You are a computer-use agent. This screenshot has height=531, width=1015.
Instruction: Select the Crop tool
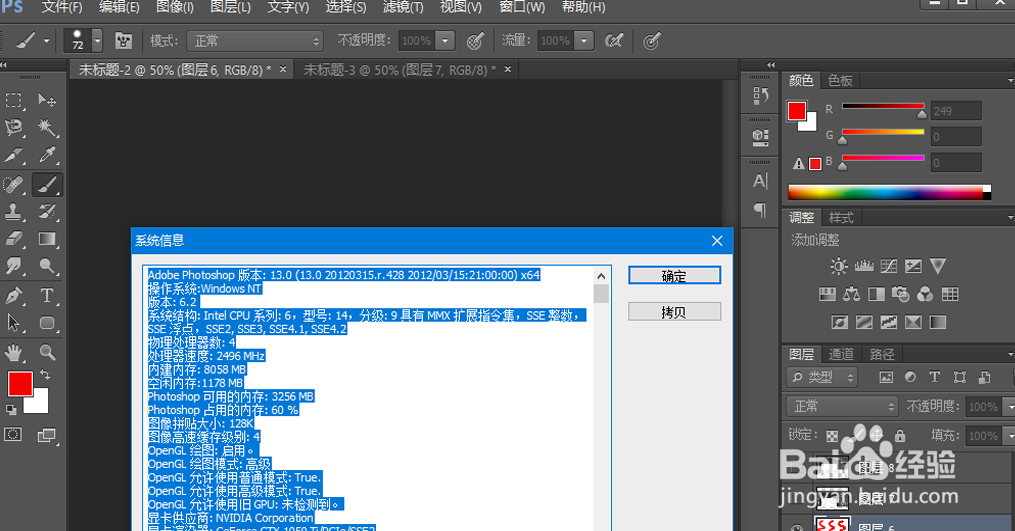click(14, 155)
